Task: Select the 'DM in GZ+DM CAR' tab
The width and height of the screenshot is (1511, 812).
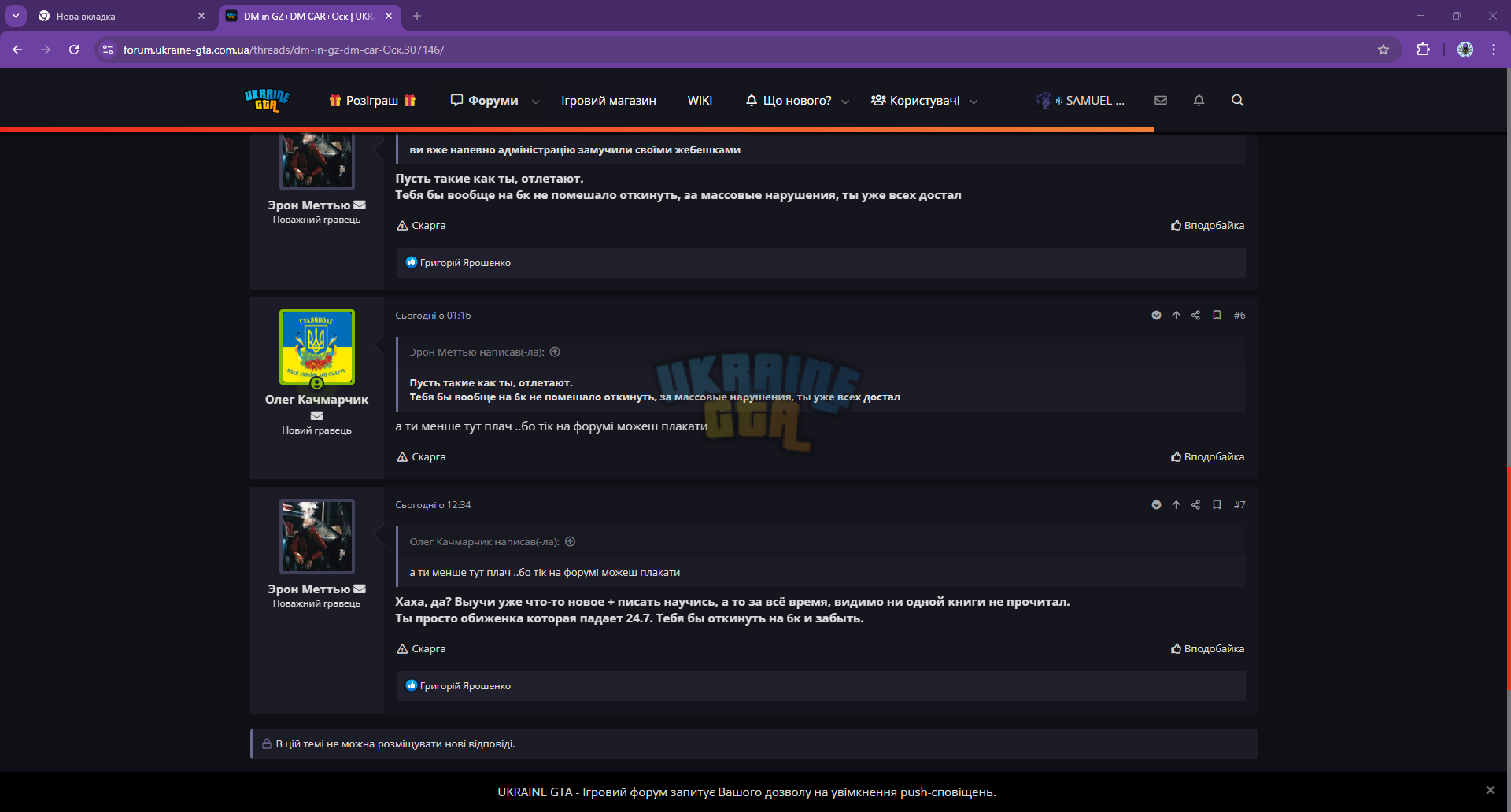Action: 310,16
